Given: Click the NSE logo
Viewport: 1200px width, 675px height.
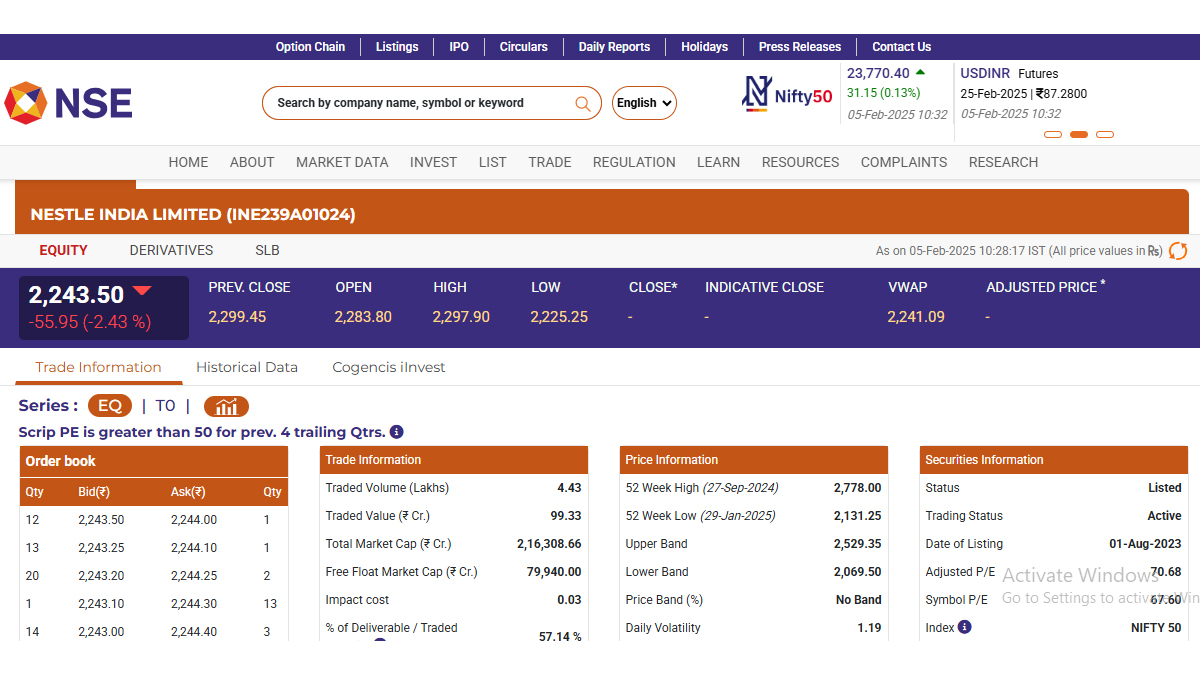Looking at the screenshot, I should pyautogui.click(x=68, y=103).
